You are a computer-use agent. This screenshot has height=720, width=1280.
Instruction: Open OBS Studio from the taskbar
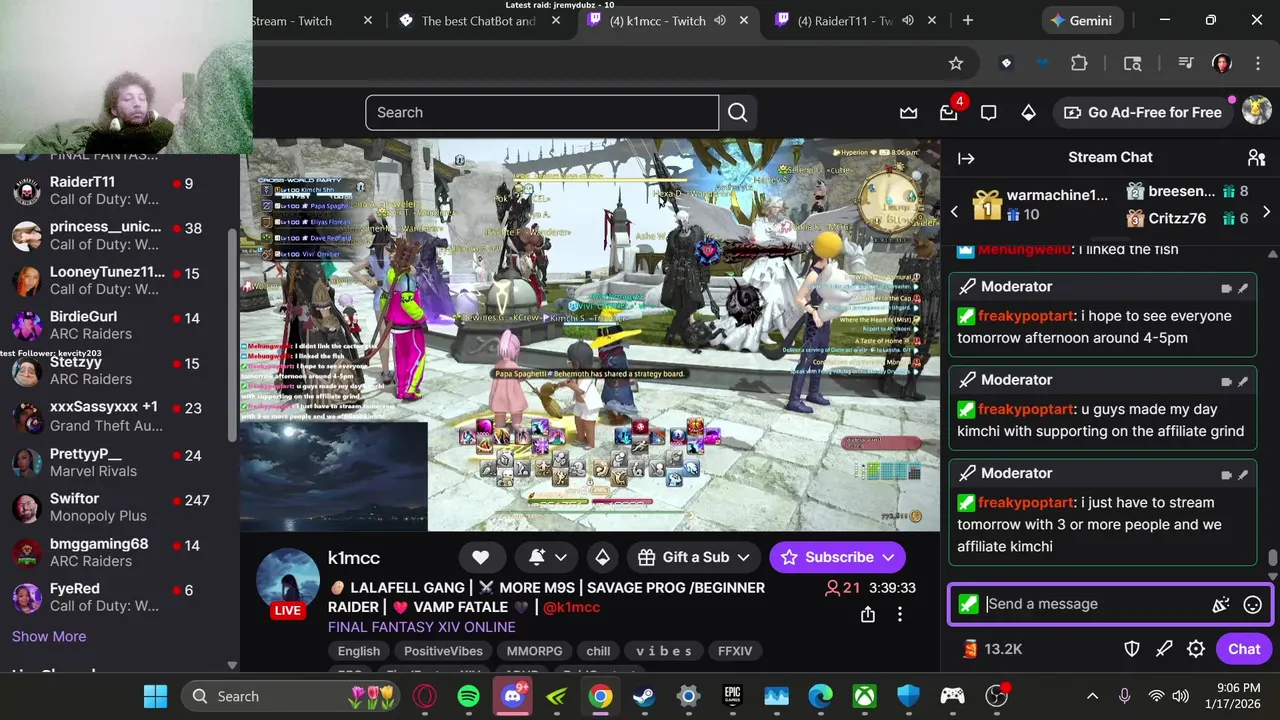996,696
